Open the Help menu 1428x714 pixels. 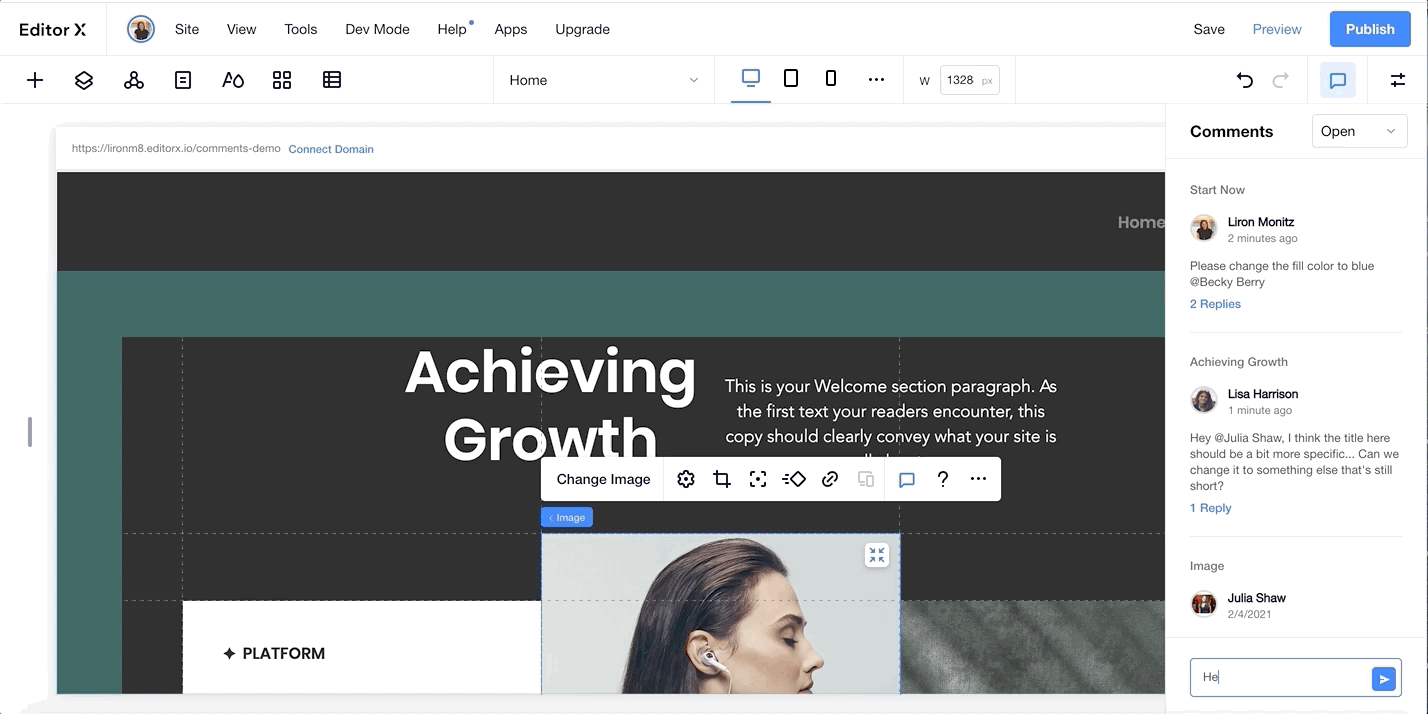pyautogui.click(x=452, y=29)
